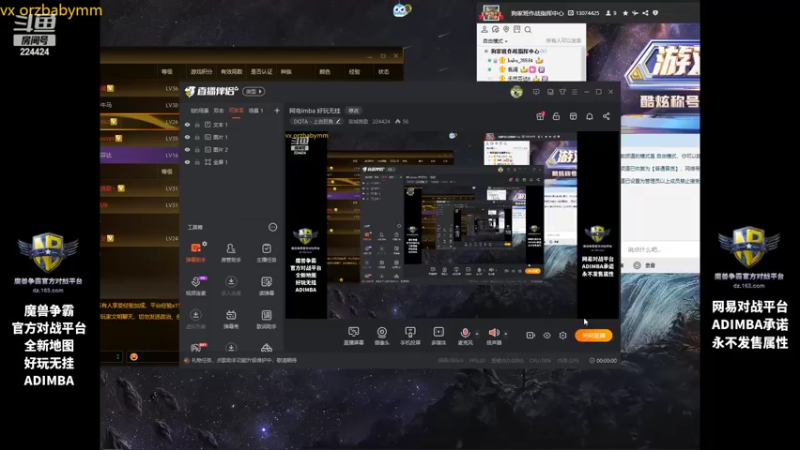
Task: Click the YY chat input field 说点什么
Action: pos(660,249)
